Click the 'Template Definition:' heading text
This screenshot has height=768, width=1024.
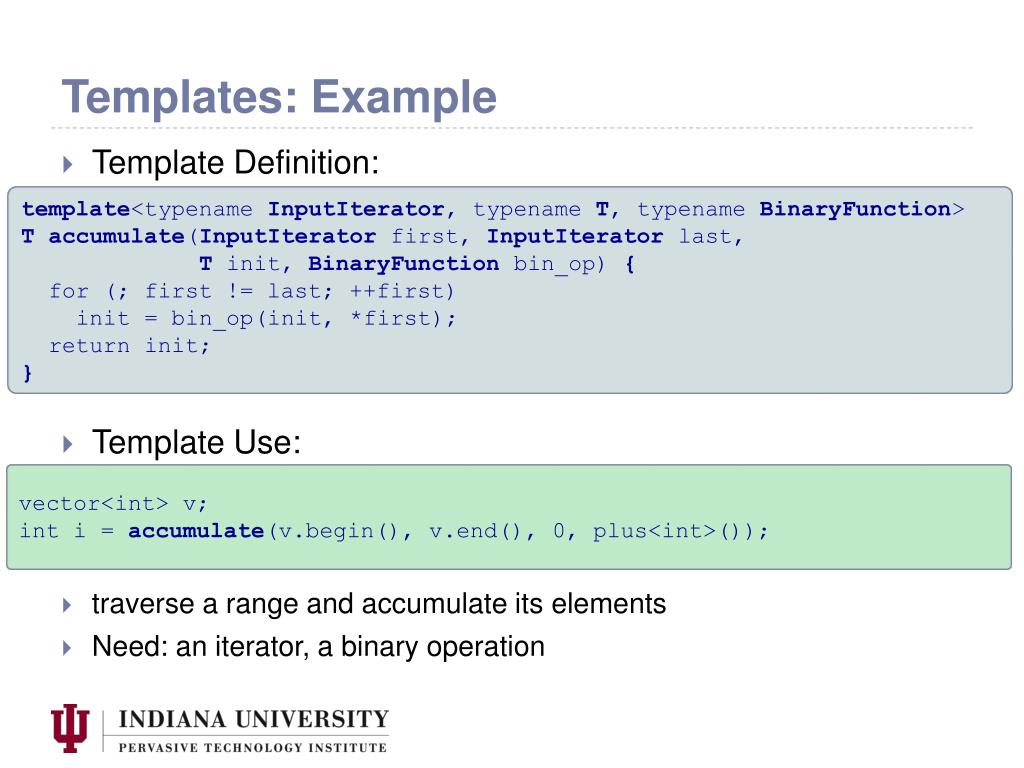[235, 163]
